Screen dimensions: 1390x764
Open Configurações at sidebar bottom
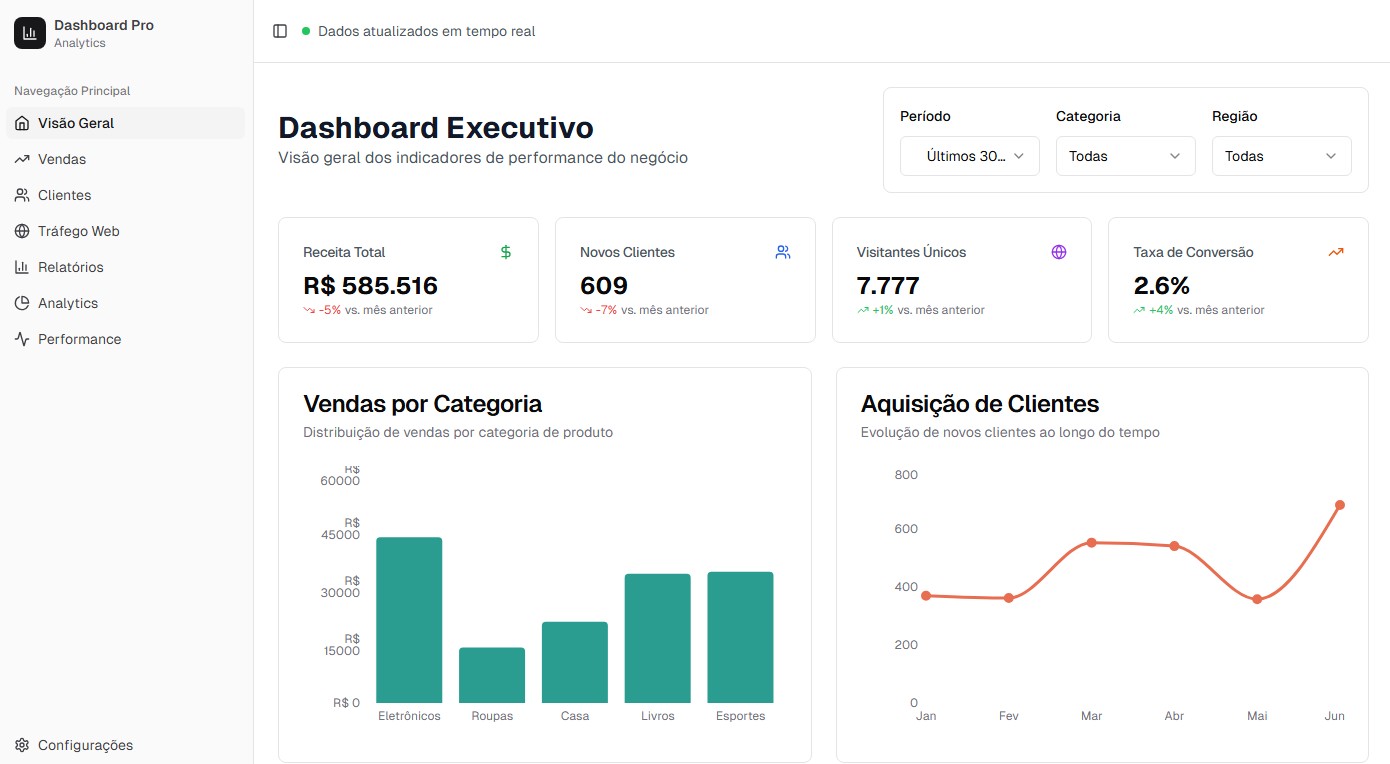(x=85, y=745)
